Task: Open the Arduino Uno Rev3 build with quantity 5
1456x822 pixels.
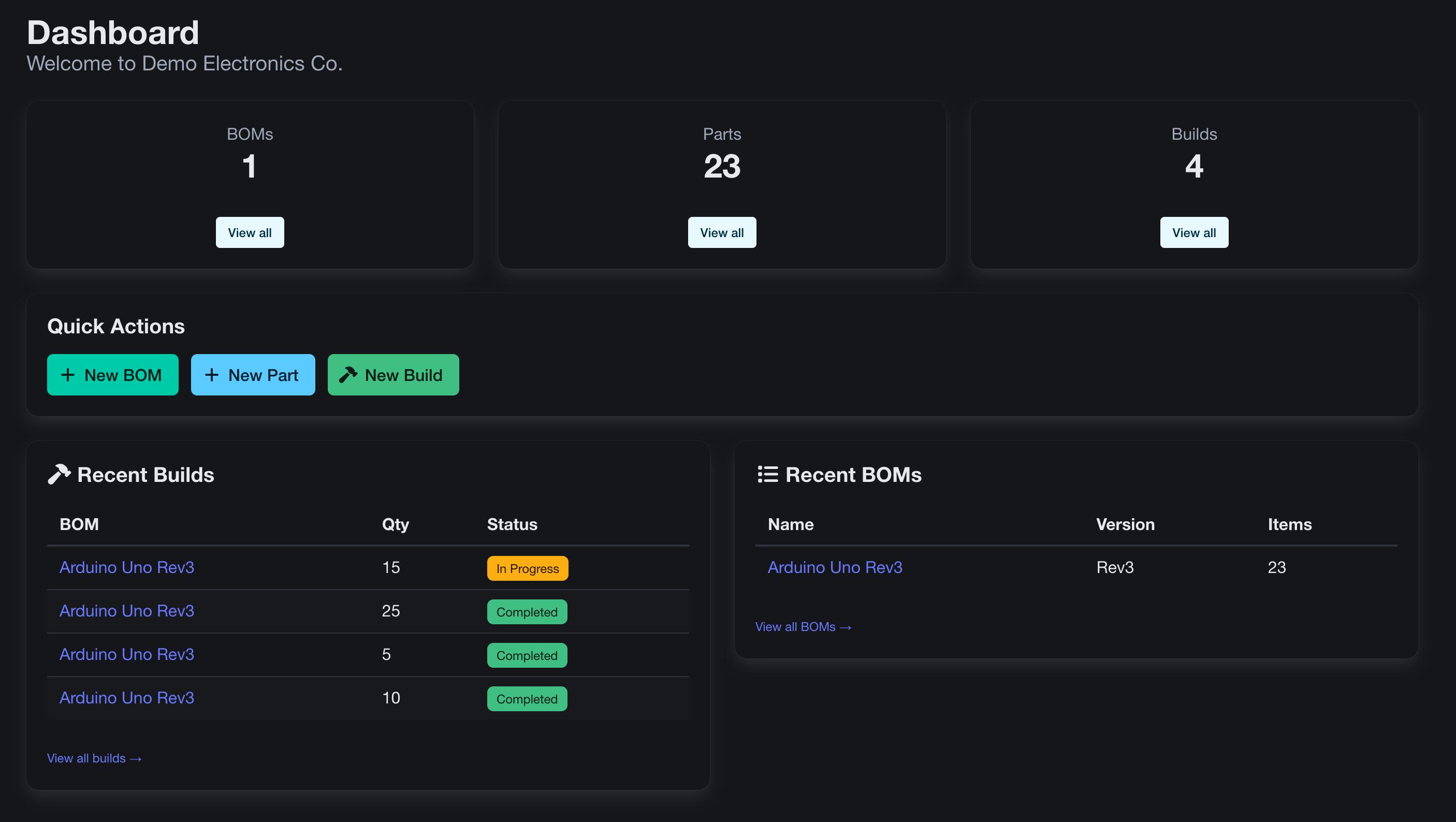Action: 127,654
